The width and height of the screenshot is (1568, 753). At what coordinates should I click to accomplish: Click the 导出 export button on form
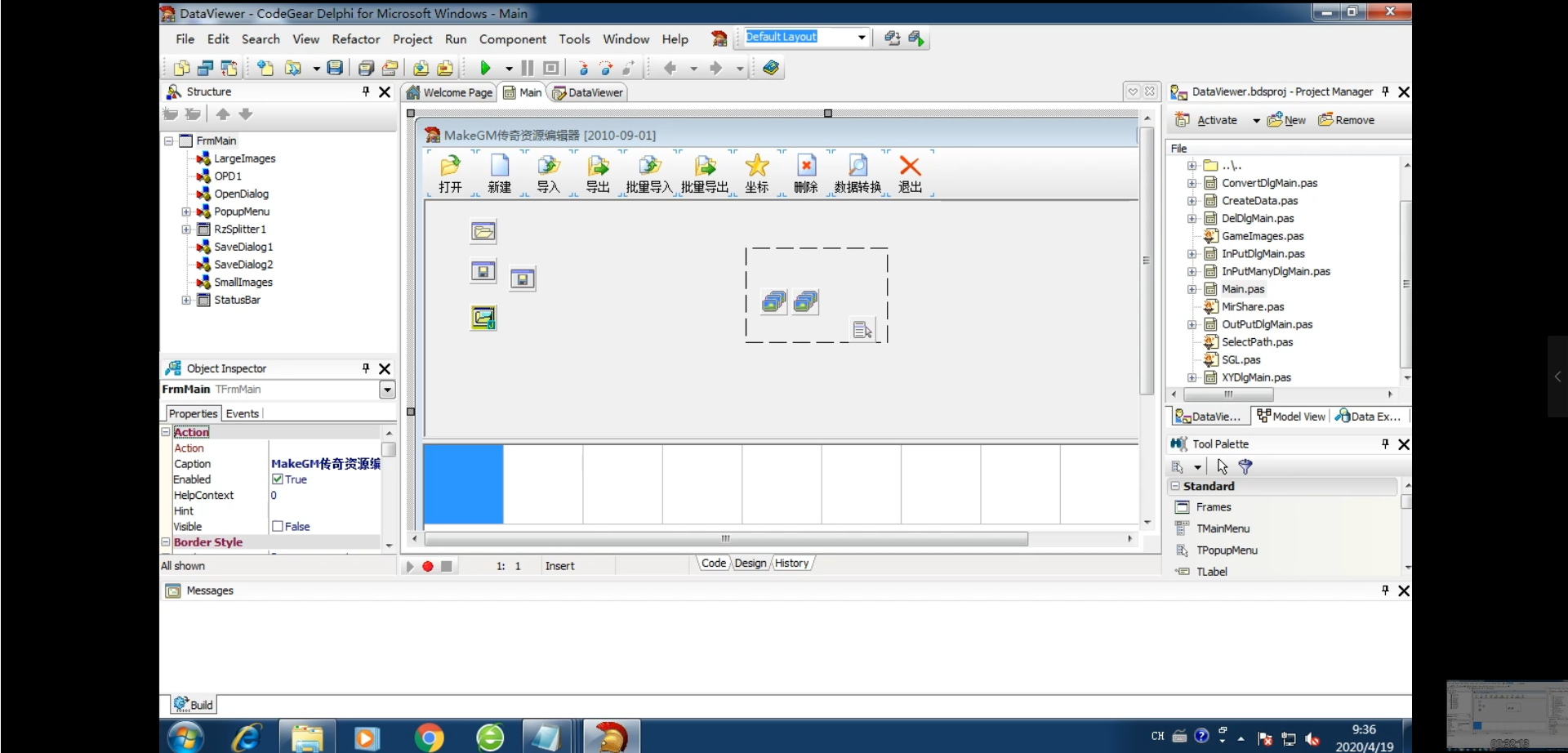coord(598,174)
